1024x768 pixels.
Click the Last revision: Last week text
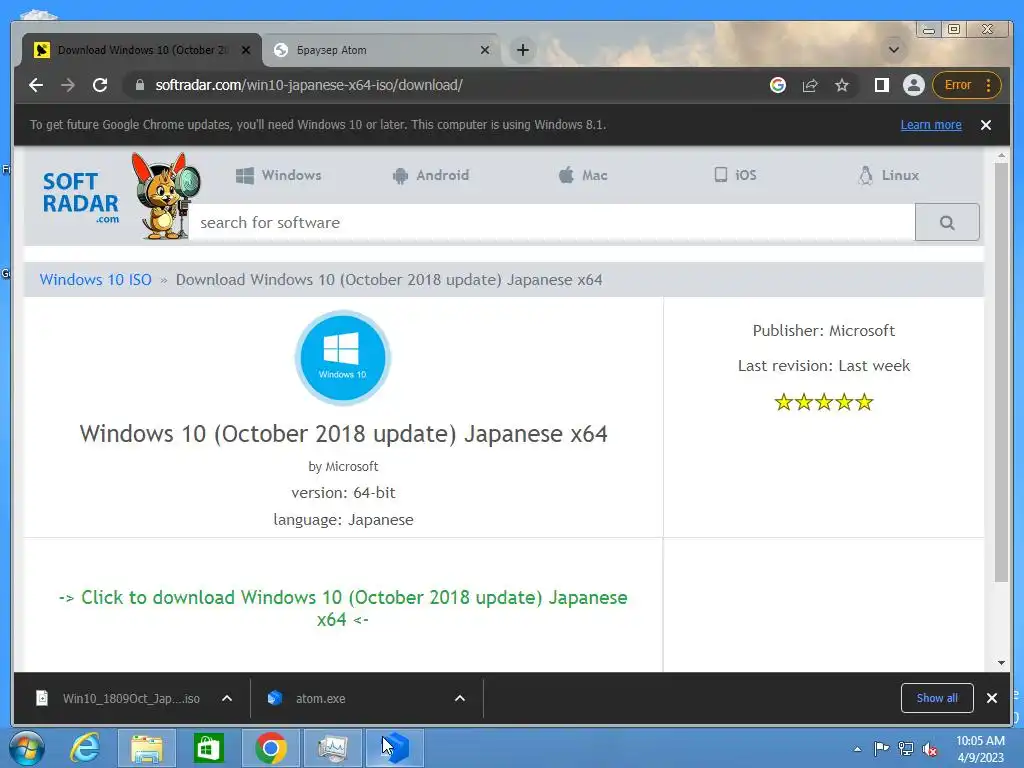(x=824, y=366)
